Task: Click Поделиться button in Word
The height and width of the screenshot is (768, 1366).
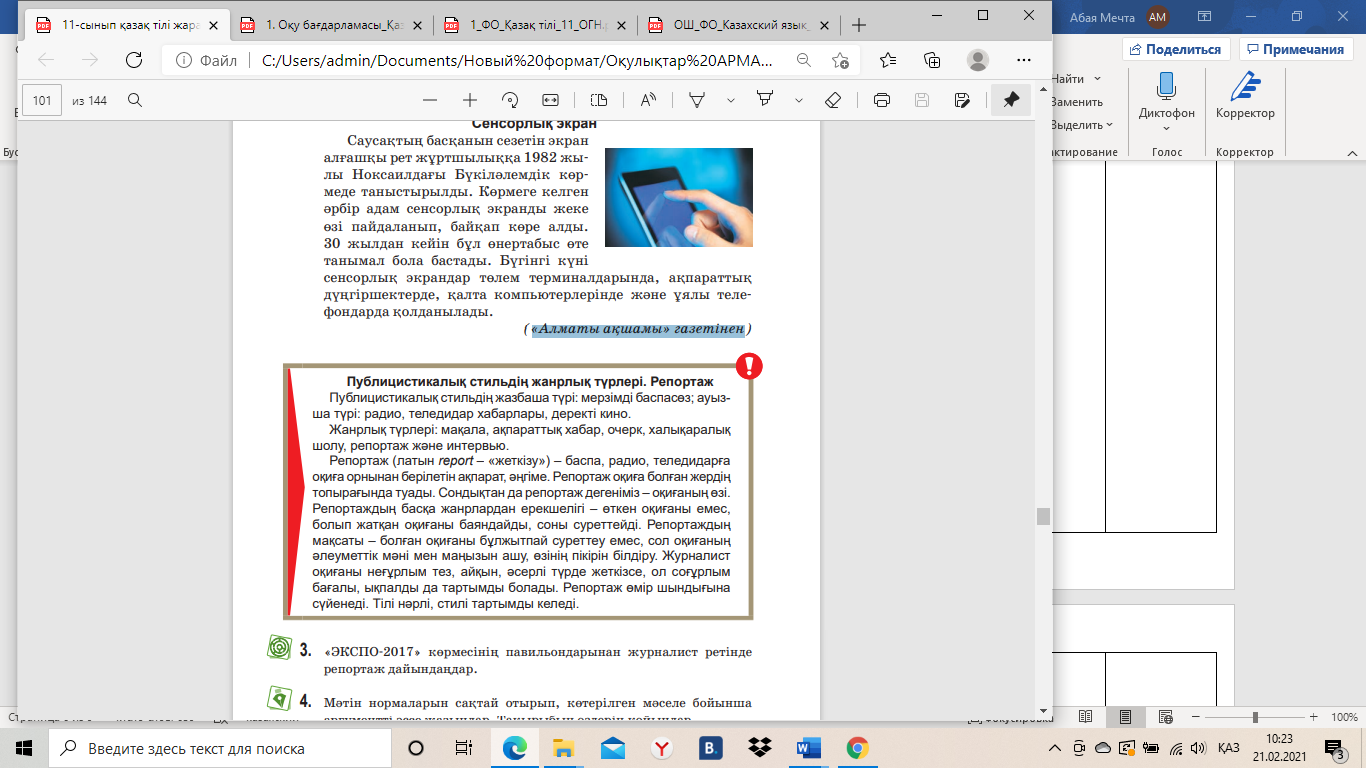Action: point(1176,49)
